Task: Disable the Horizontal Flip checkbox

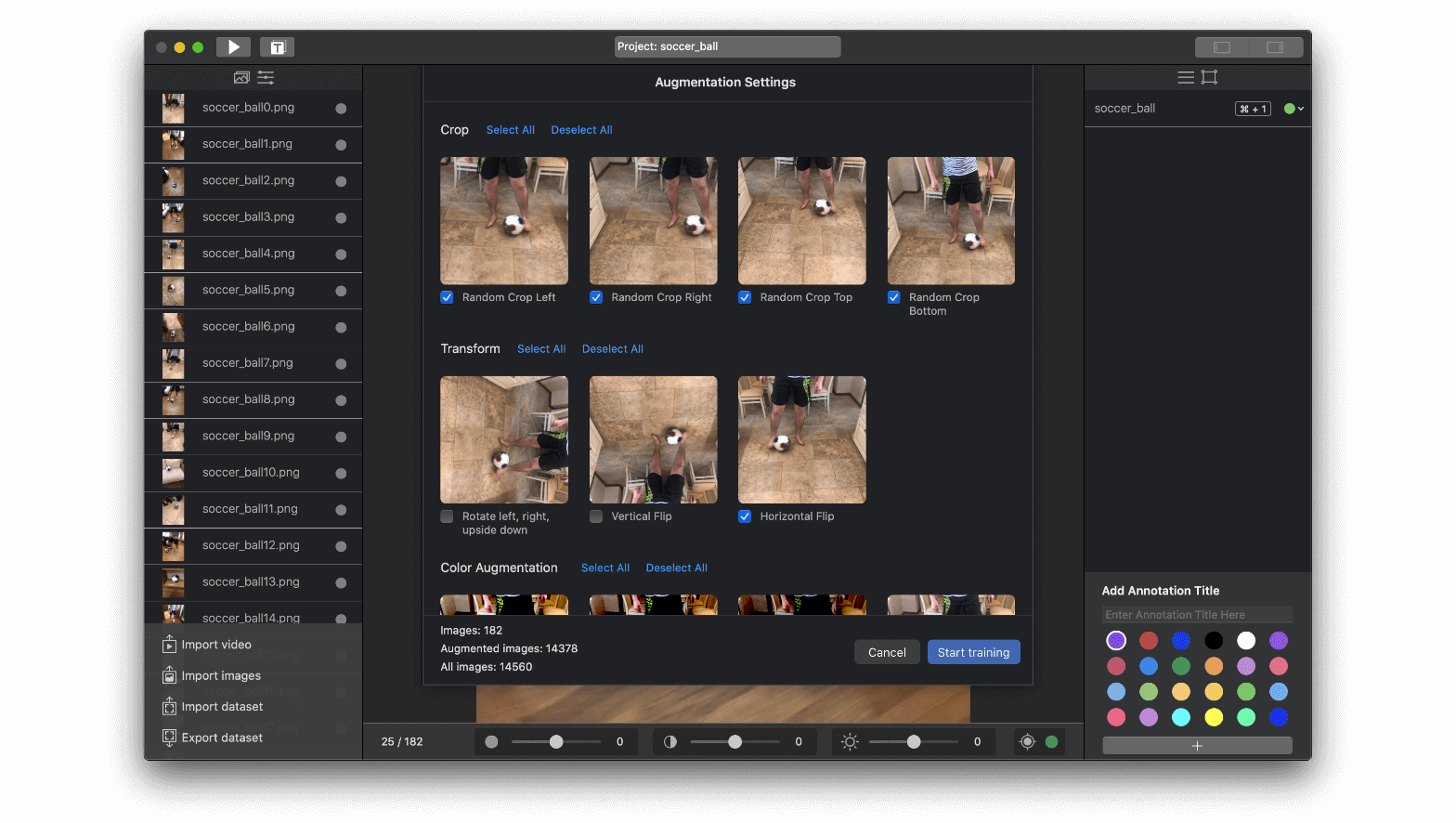Action: pyautogui.click(x=745, y=516)
